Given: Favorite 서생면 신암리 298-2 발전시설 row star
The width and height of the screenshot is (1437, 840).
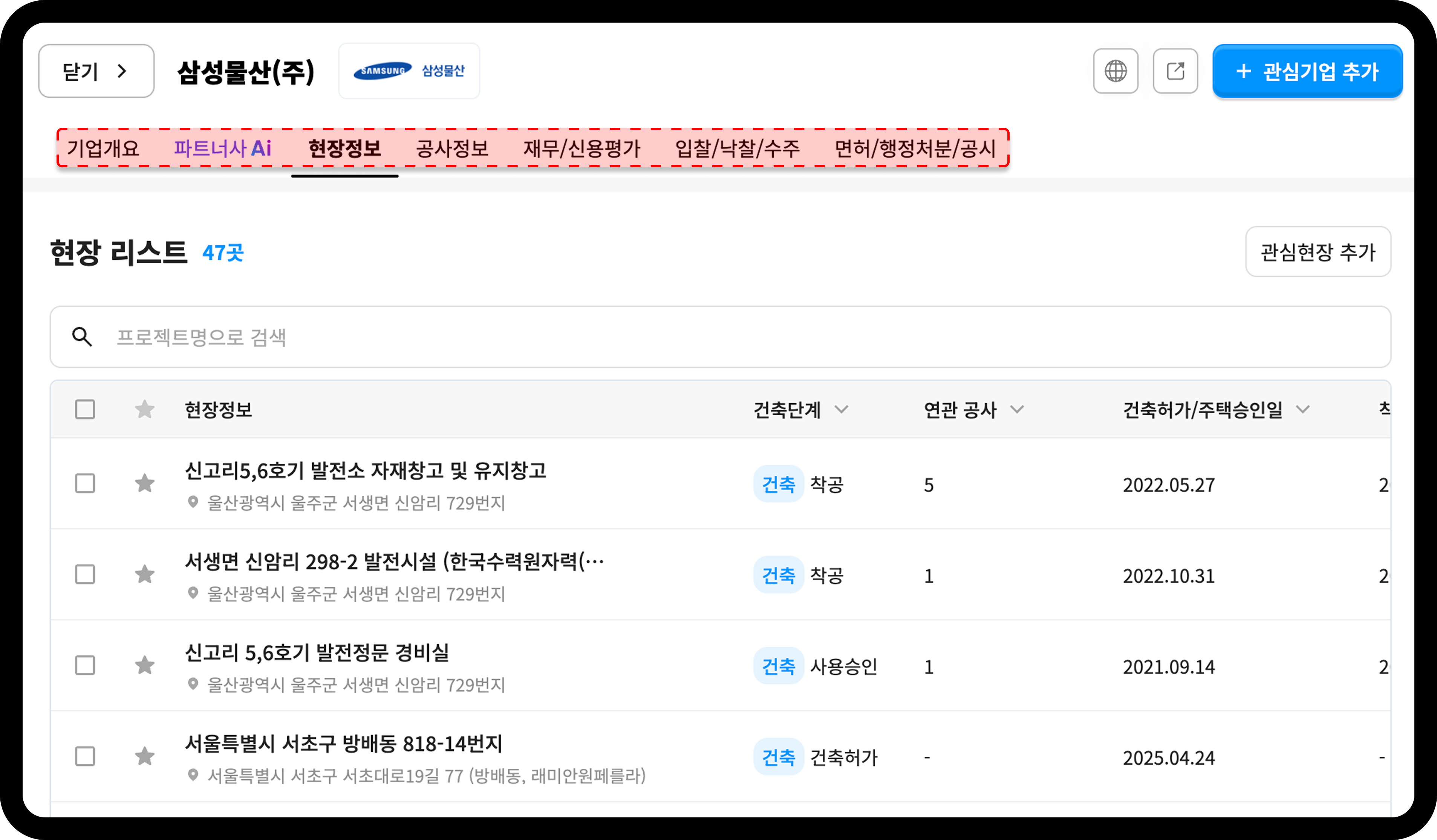Looking at the screenshot, I should click(145, 574).
